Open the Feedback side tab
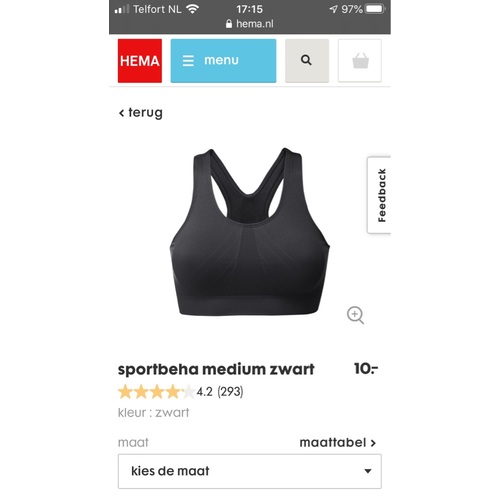Screen dimensions: 500x500 (x=379, y=195)
